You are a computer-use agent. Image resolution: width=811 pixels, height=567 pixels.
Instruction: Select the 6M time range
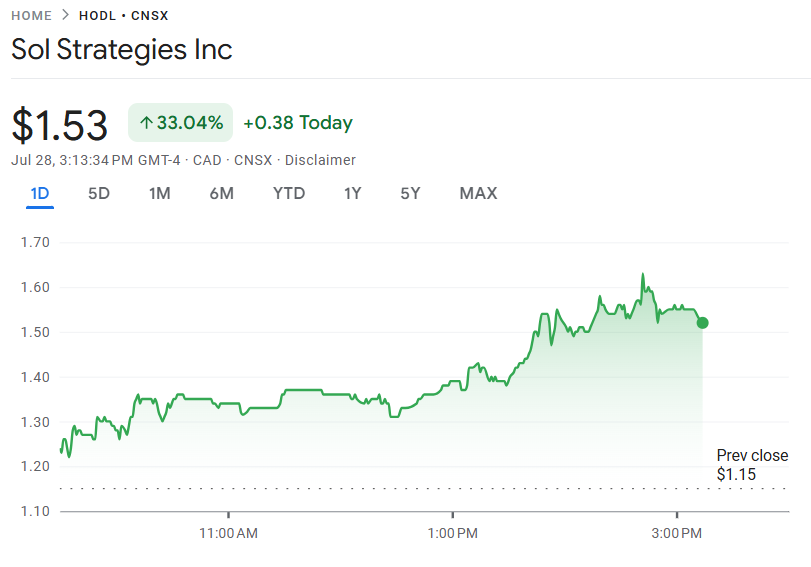(221, 193)
